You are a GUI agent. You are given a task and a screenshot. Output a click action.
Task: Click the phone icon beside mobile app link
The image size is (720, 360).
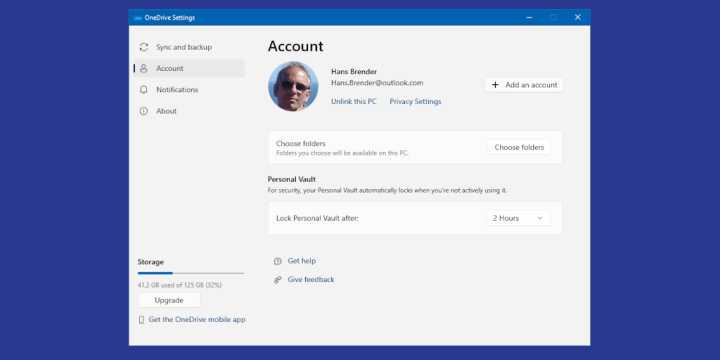(141, 320)
